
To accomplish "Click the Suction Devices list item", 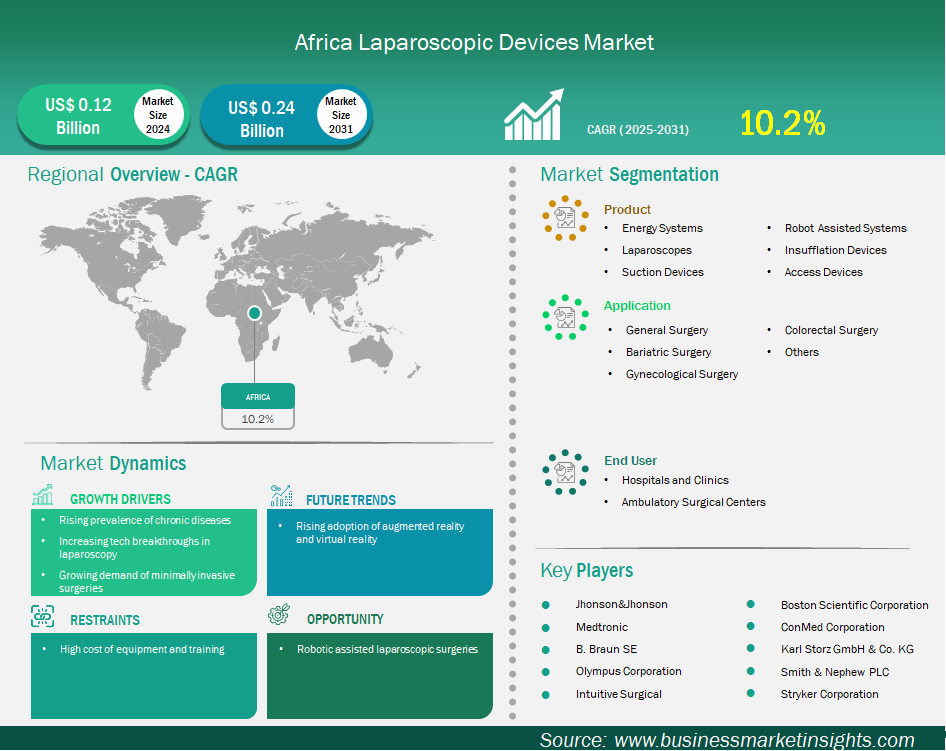I will coord(662,272).
